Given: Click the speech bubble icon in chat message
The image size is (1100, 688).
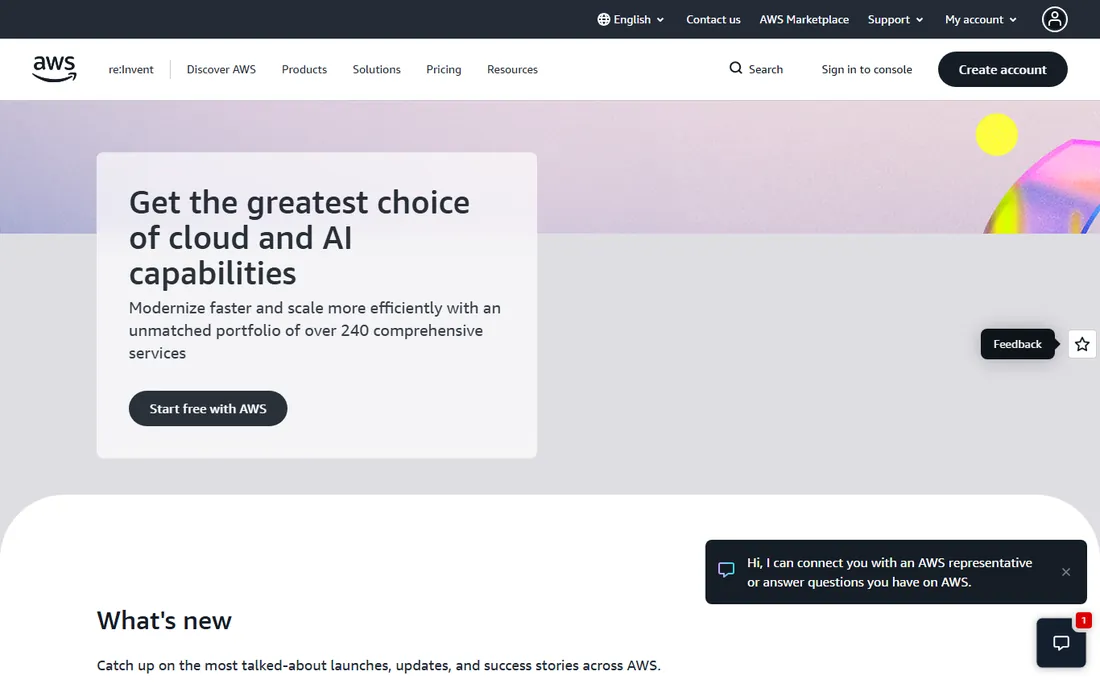Looking at the screenshot, I should (726, 569).
